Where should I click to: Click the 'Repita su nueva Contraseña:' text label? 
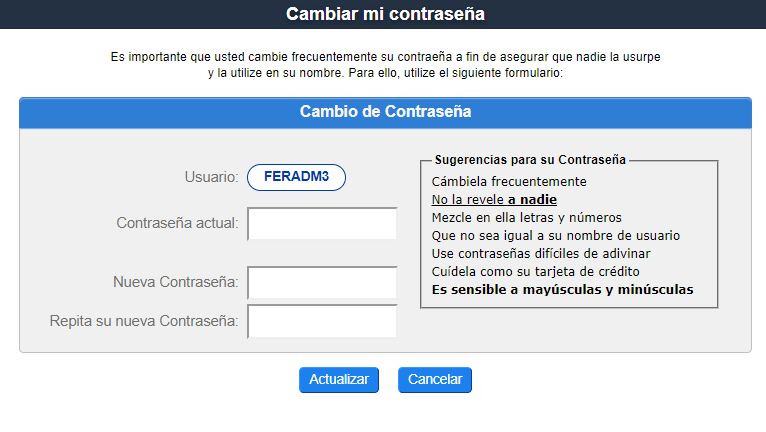pyautogui.click(x=144, y=321)
